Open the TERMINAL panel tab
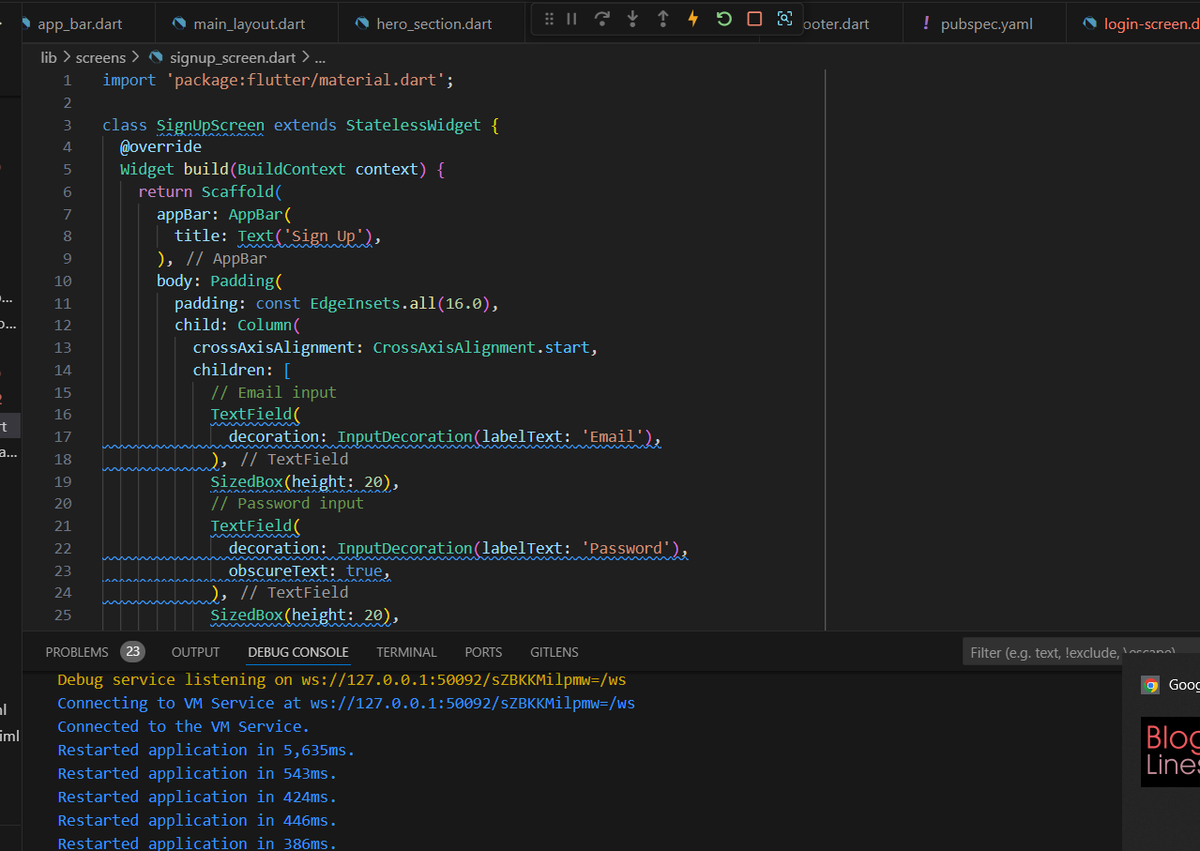Screen dimensions: 1200x851 [x=406, y=652]
